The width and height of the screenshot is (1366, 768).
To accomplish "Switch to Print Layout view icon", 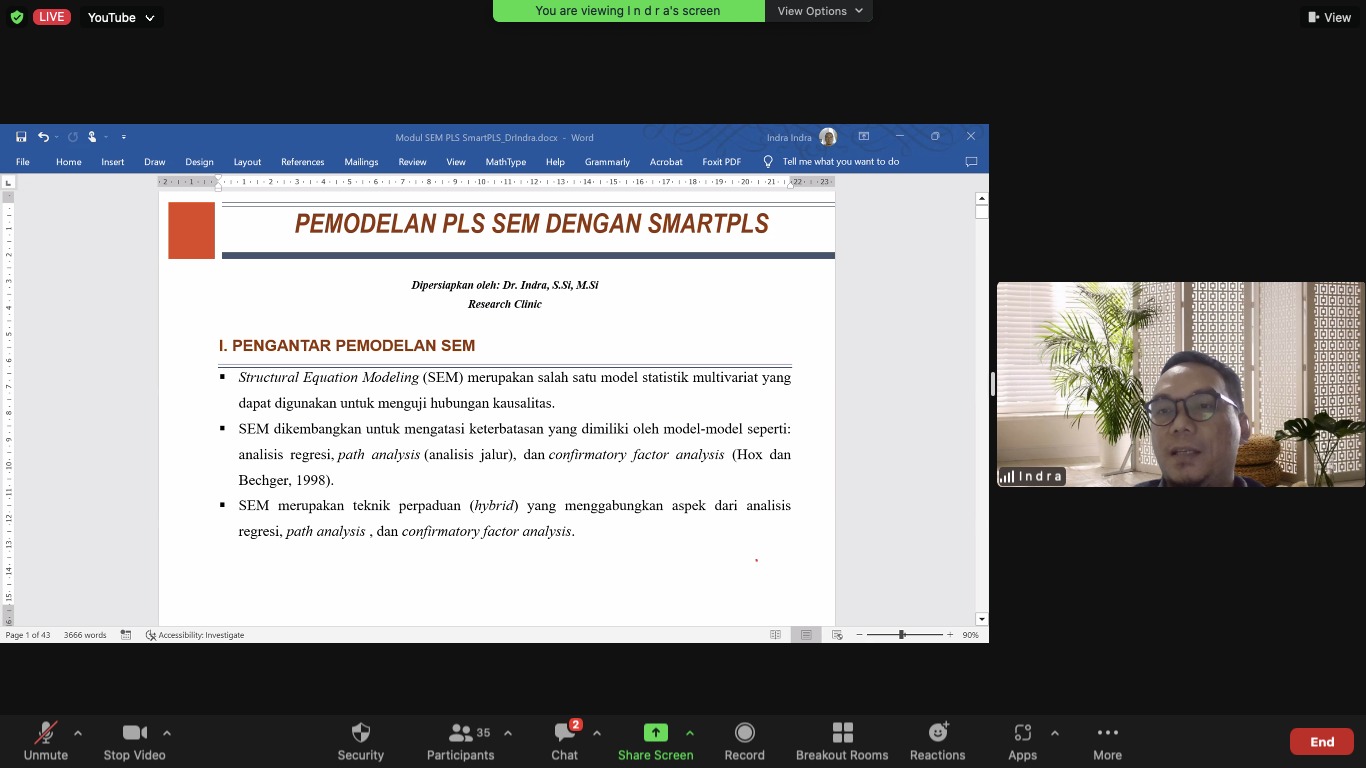I will pyautogui.click(x=806, y=635).
